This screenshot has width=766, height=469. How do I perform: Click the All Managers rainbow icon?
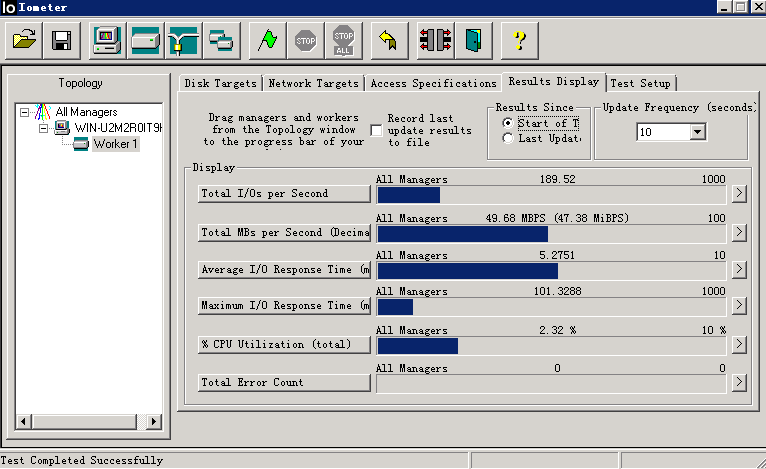[43, 112]
